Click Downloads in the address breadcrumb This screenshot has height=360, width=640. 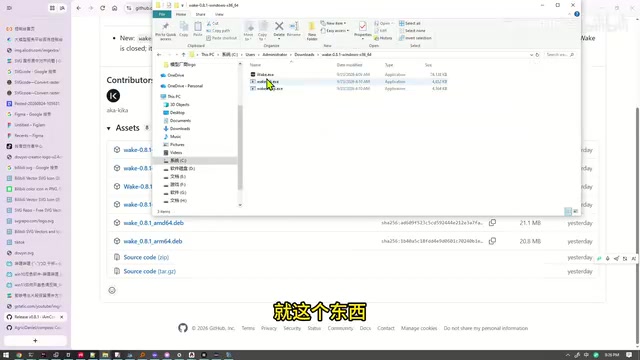(304, 55)
